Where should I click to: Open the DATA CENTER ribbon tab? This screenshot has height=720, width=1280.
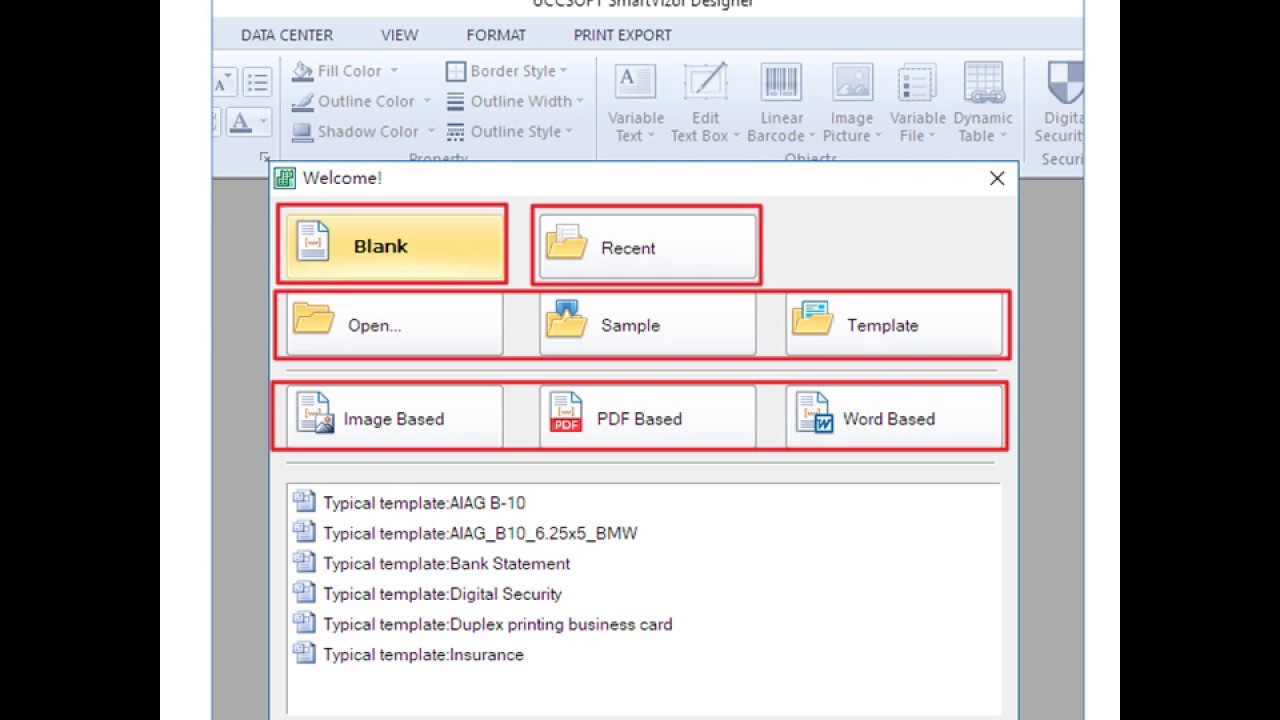pyautogui.click(x=286, y=35)
